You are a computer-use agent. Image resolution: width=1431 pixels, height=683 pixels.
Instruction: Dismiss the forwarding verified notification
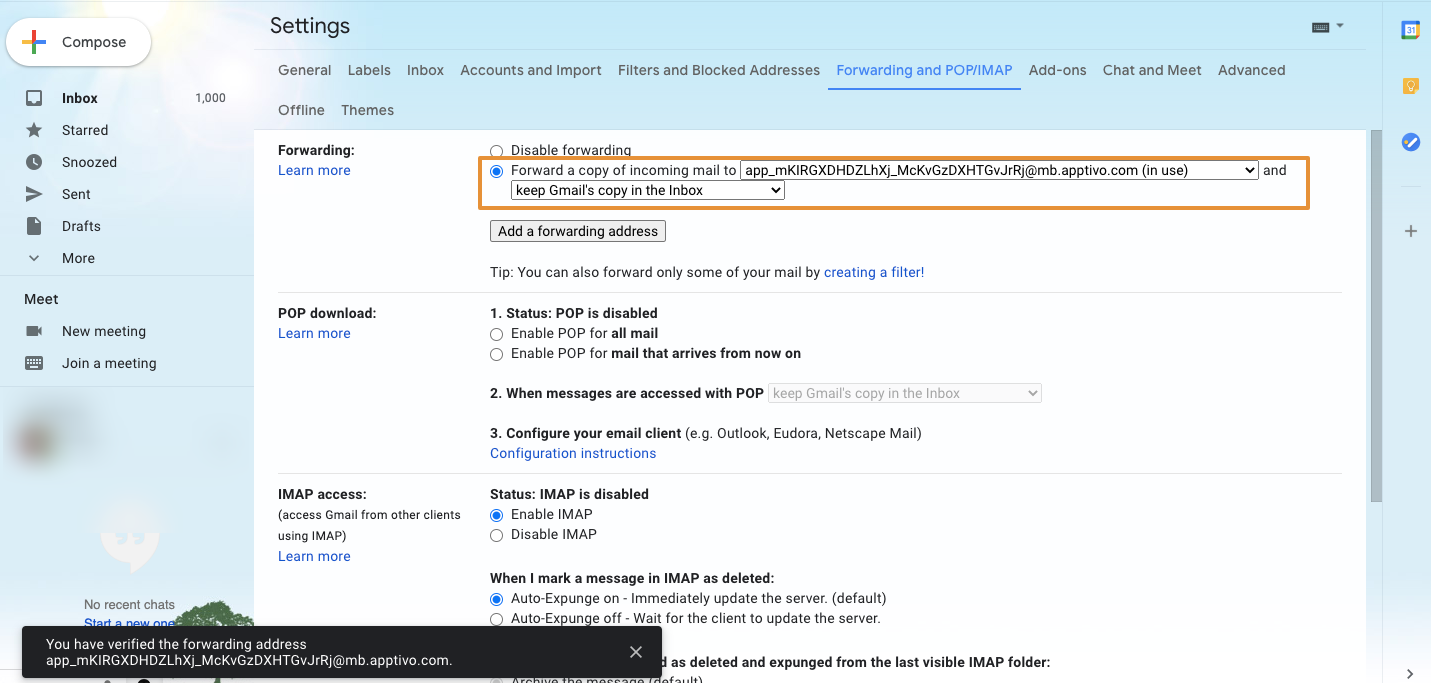click(636, 652)
